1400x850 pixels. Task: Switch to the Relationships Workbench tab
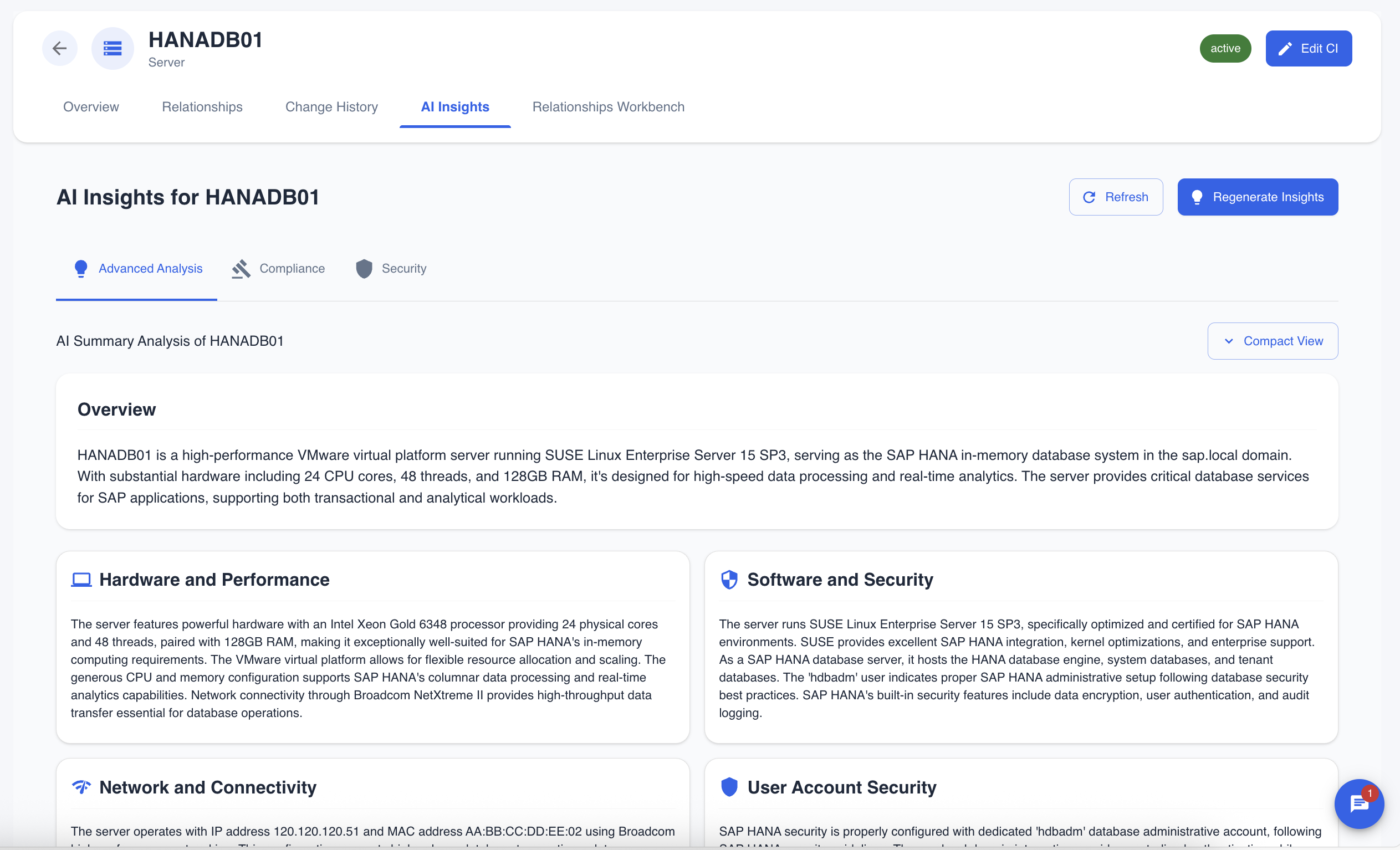tap(608, 107)
